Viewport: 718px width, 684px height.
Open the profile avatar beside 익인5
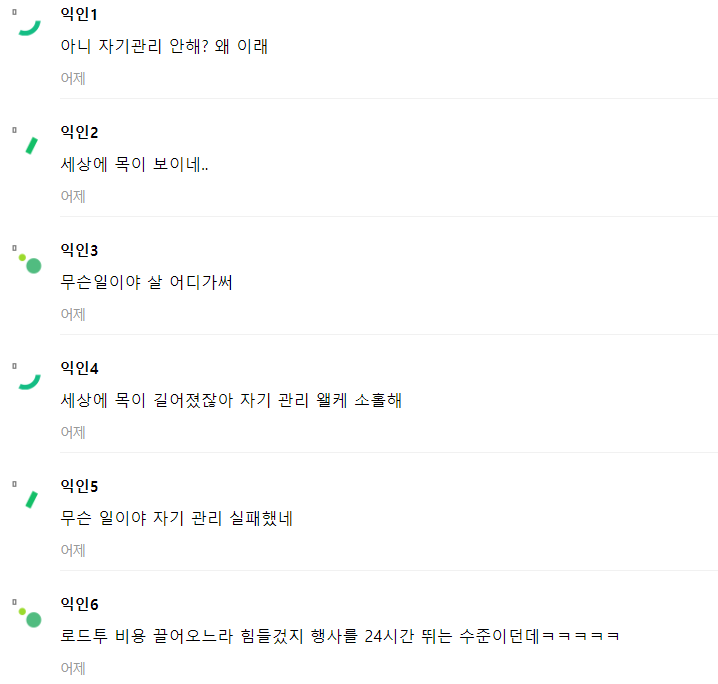click(x=30, y=499)
